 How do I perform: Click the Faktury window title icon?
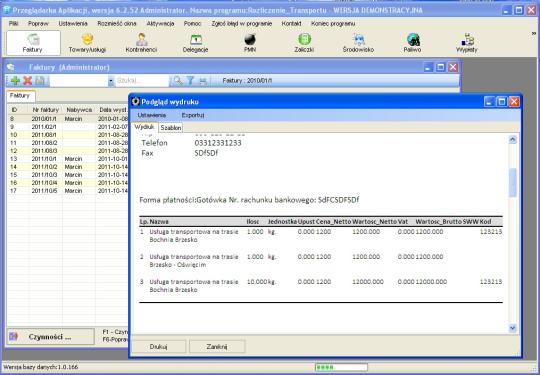(x=11, y=67)
